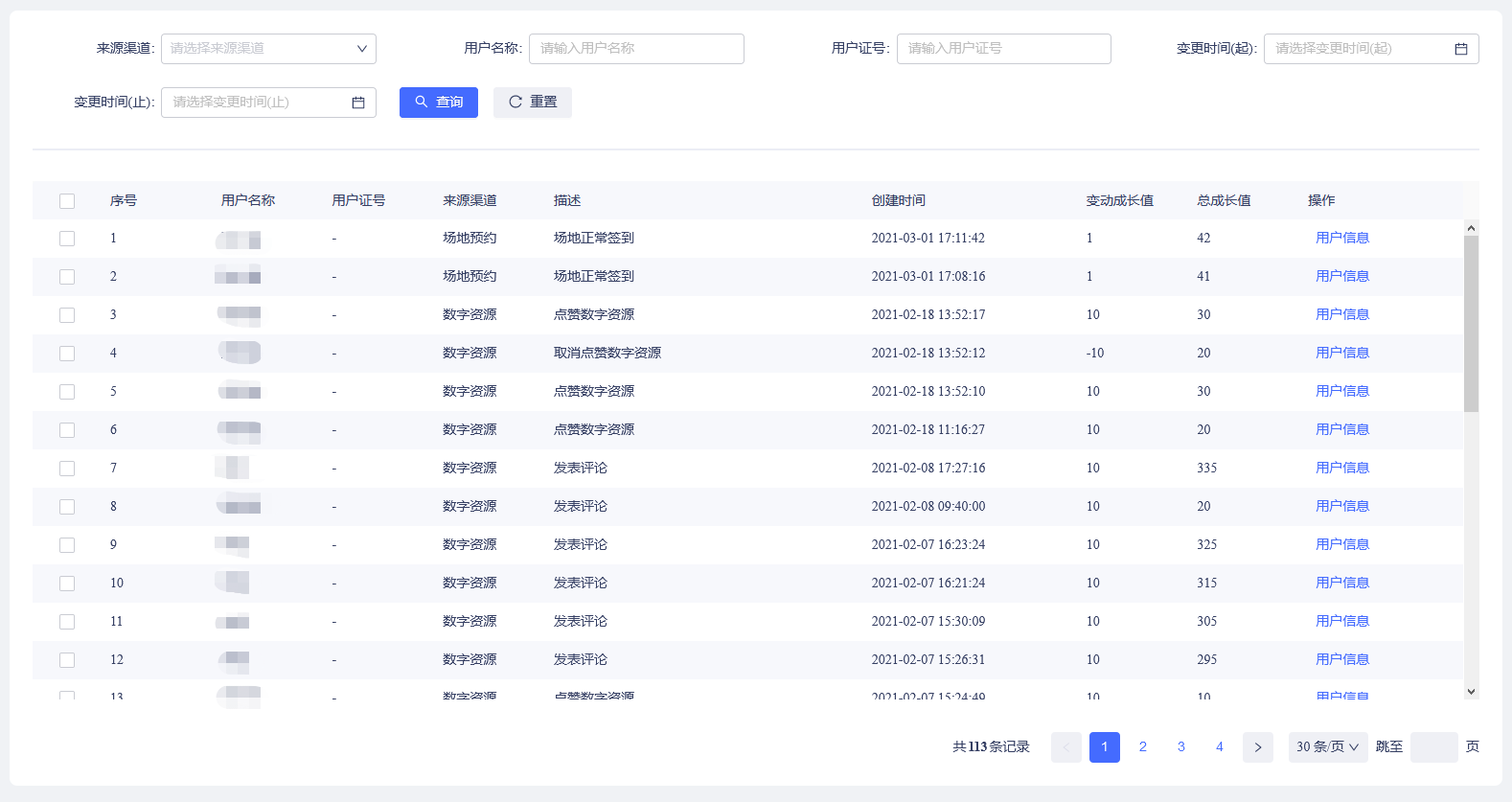Open calendar icon for 变更时间(起)
Image resolution: width=1512 pixels, height=802 pixels.
click(x=1460, y=49)
